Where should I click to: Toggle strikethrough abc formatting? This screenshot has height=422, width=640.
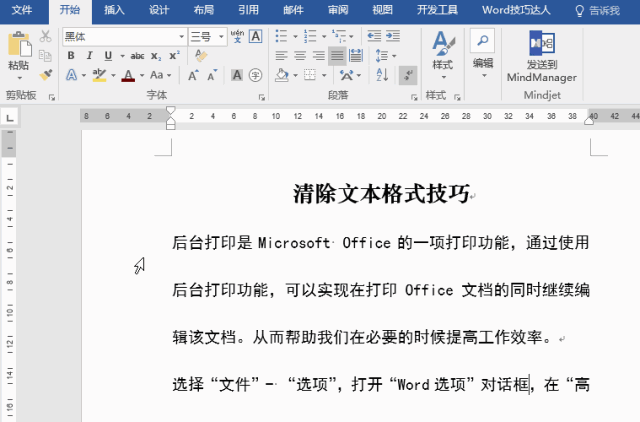coord(137,56)
